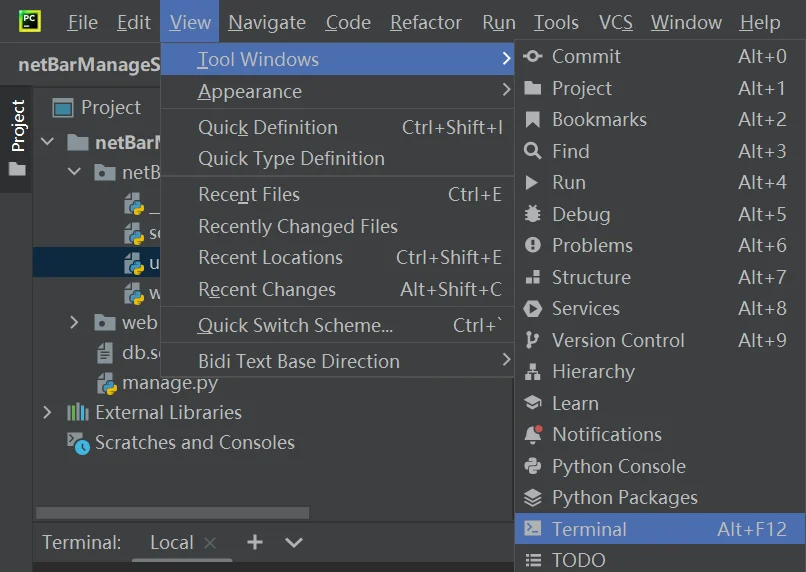Close the Local terminal tab
This screenshot has height=572, width=806.
210,543
